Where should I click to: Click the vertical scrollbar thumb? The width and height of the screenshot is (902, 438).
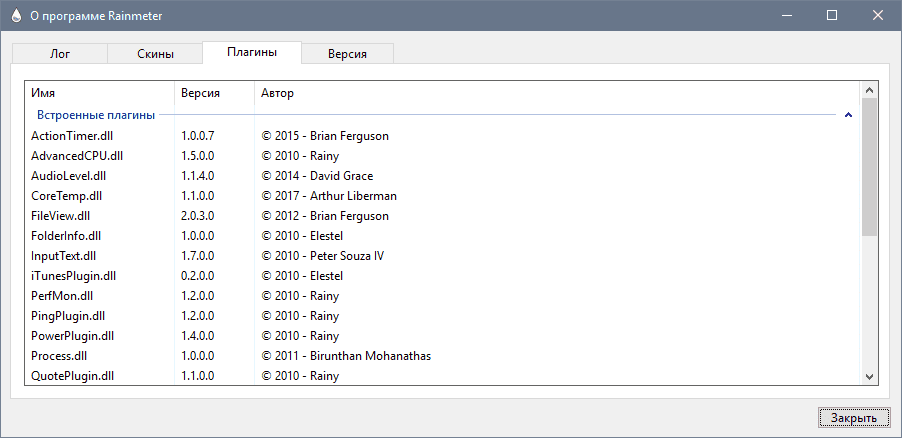click(869, 167)
